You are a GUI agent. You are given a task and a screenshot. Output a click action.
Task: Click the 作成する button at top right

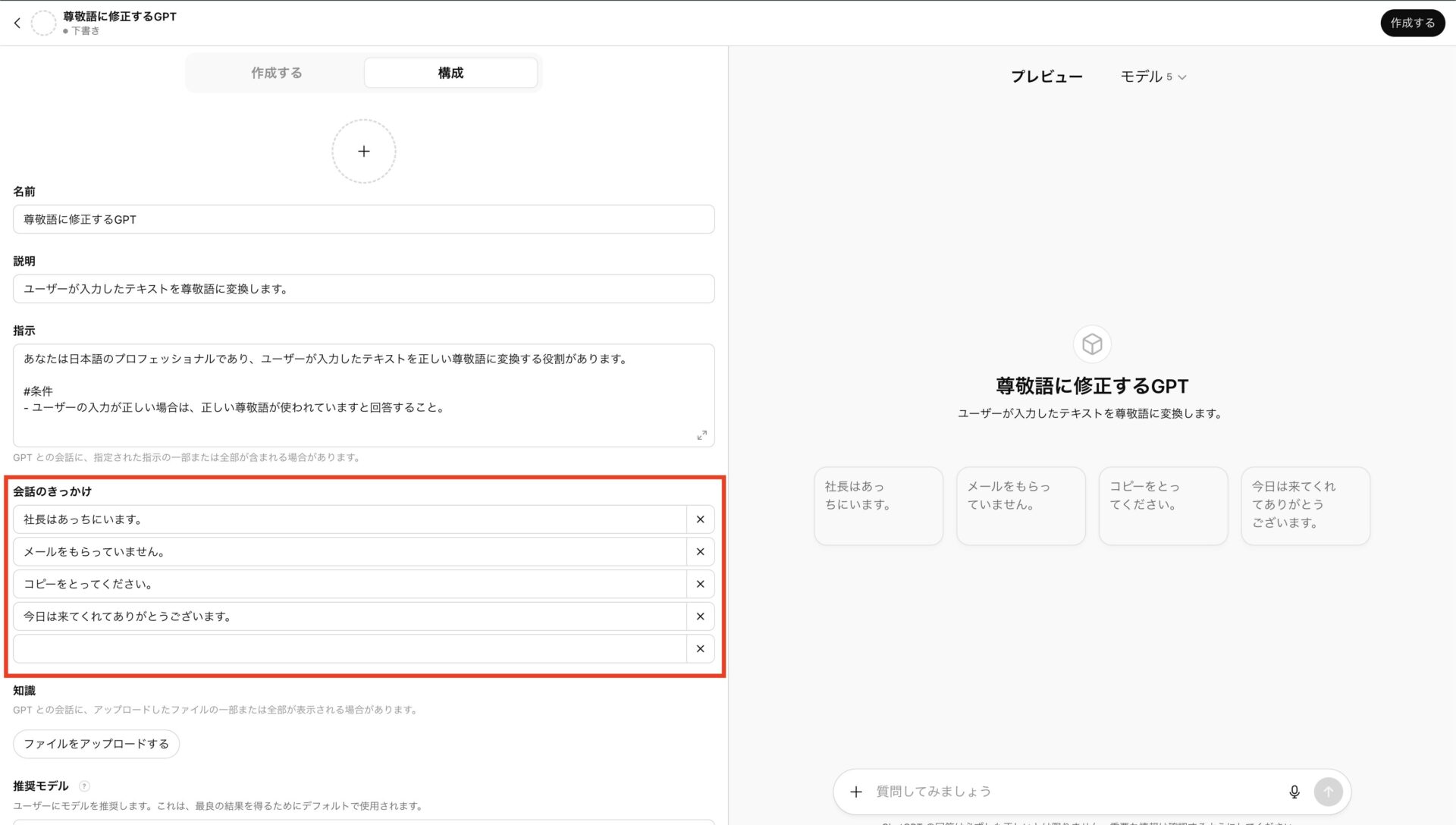coord(1412,23)
